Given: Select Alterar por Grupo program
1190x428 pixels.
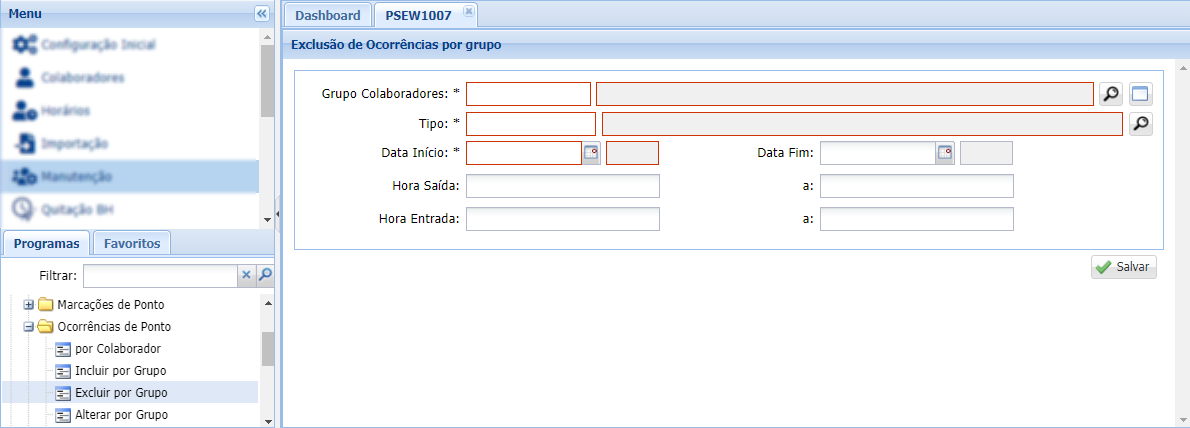Looking at the screenshot, I should coord(121,415).
